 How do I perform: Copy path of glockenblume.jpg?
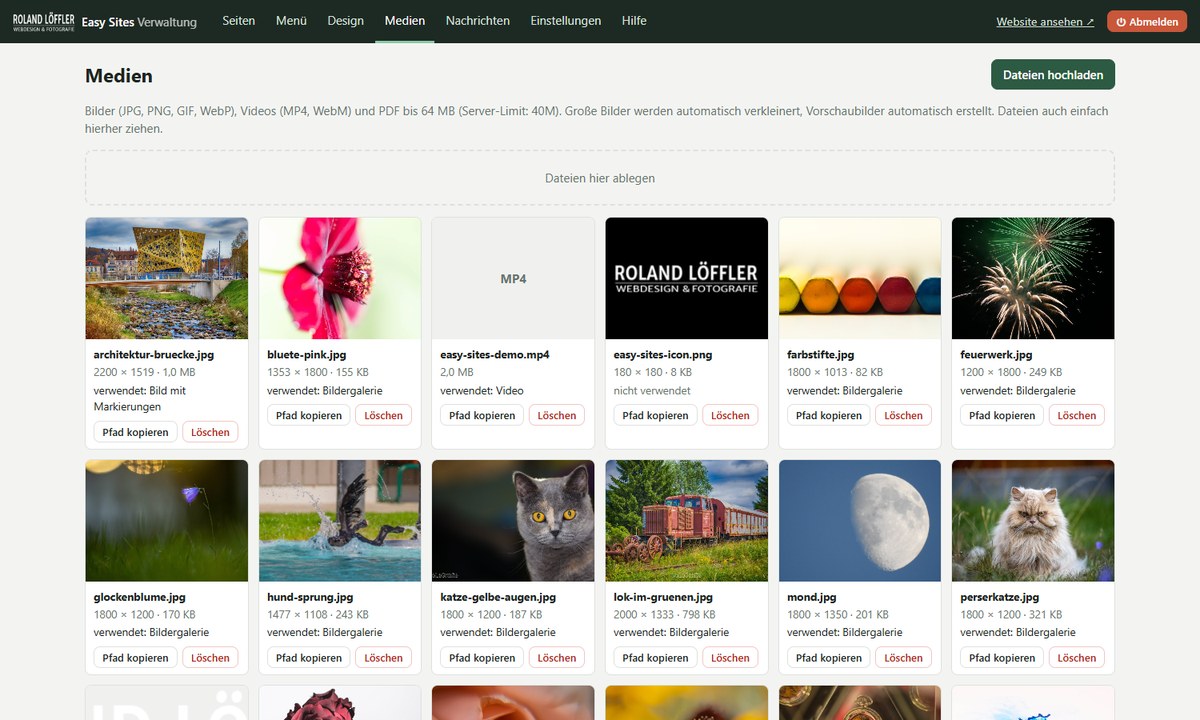tap(136, 657)
